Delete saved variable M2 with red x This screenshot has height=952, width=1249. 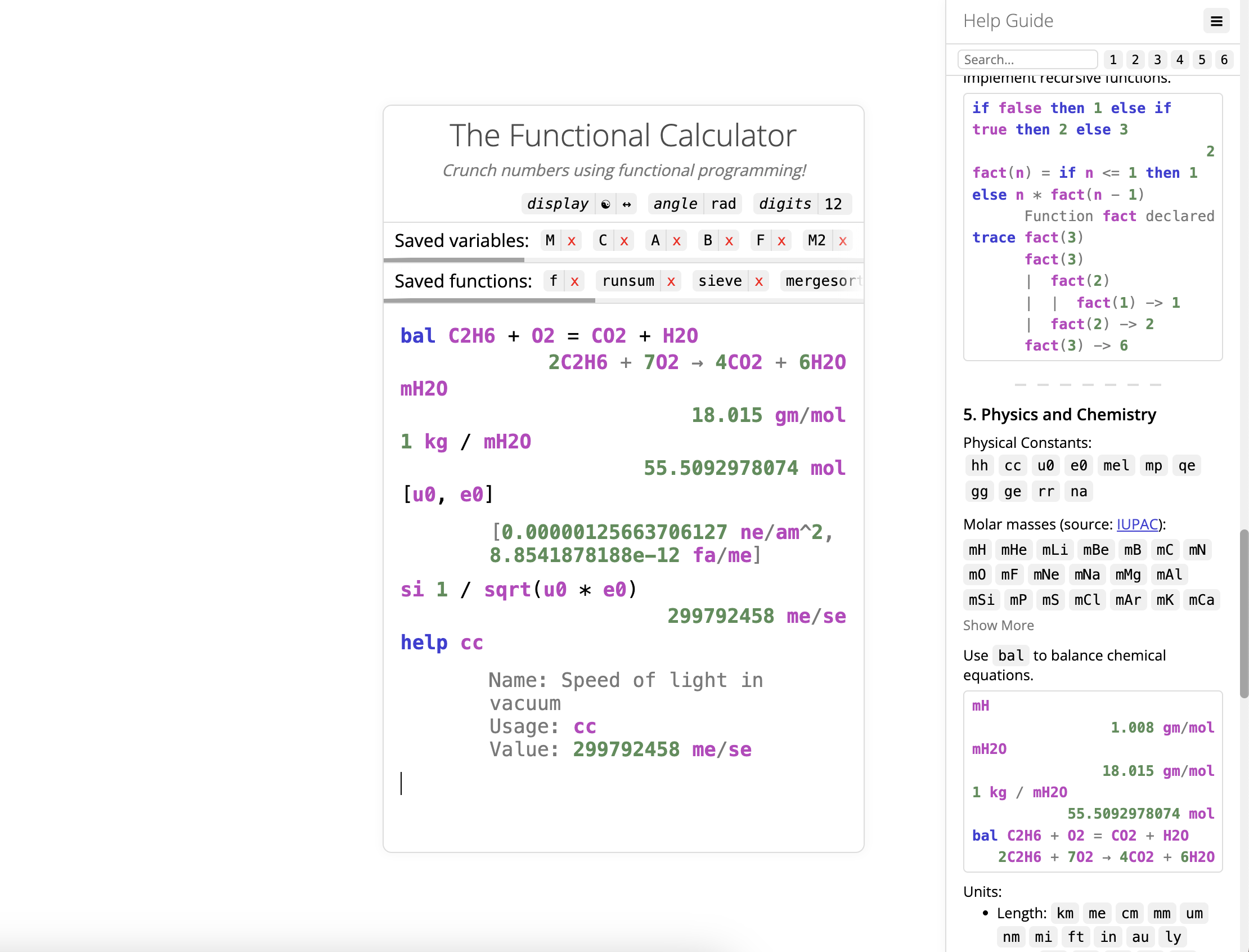(x=842, y=241)
